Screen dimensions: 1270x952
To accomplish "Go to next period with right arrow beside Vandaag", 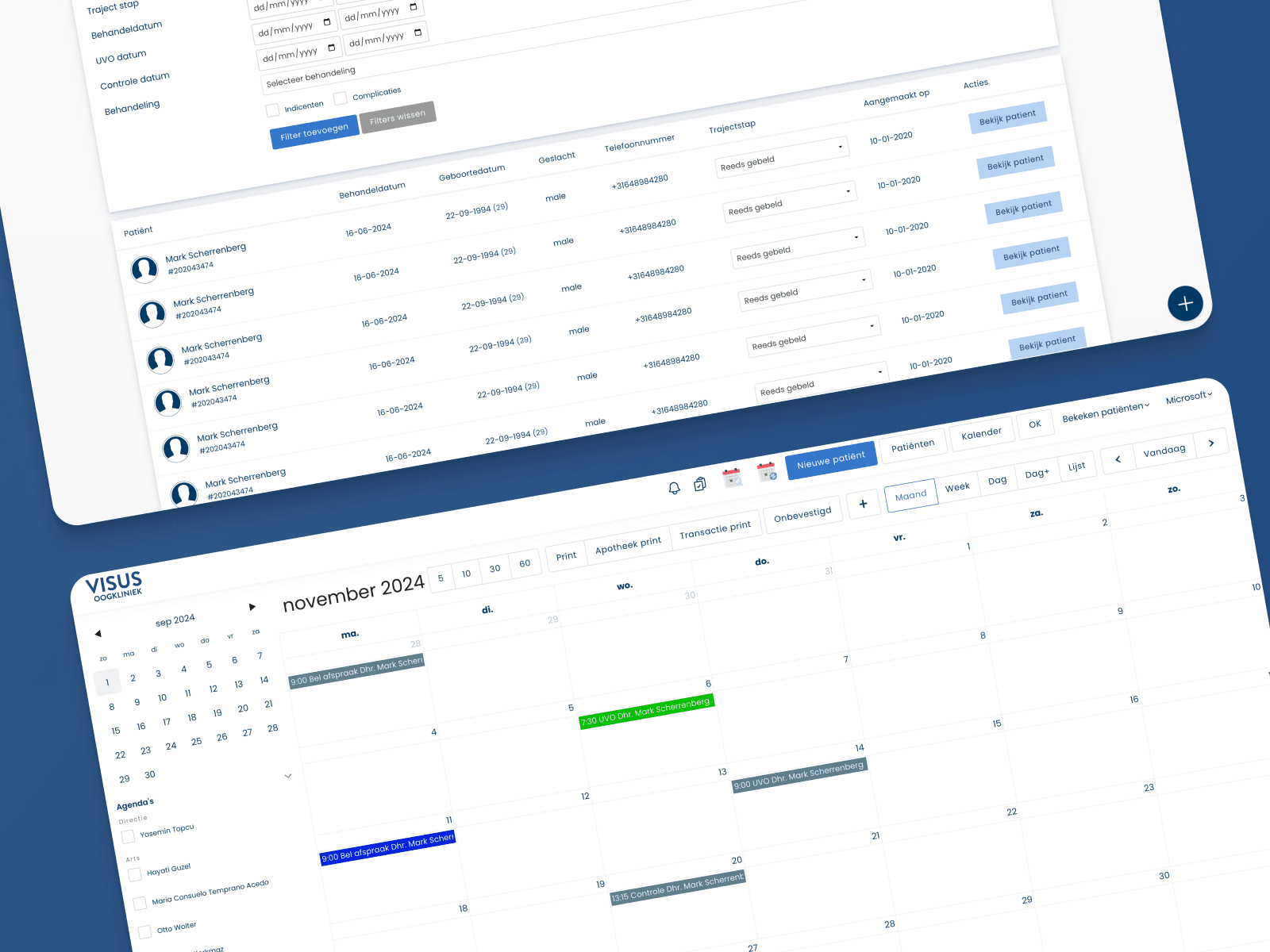I will pyautogui.click(x=1211, y=443).
